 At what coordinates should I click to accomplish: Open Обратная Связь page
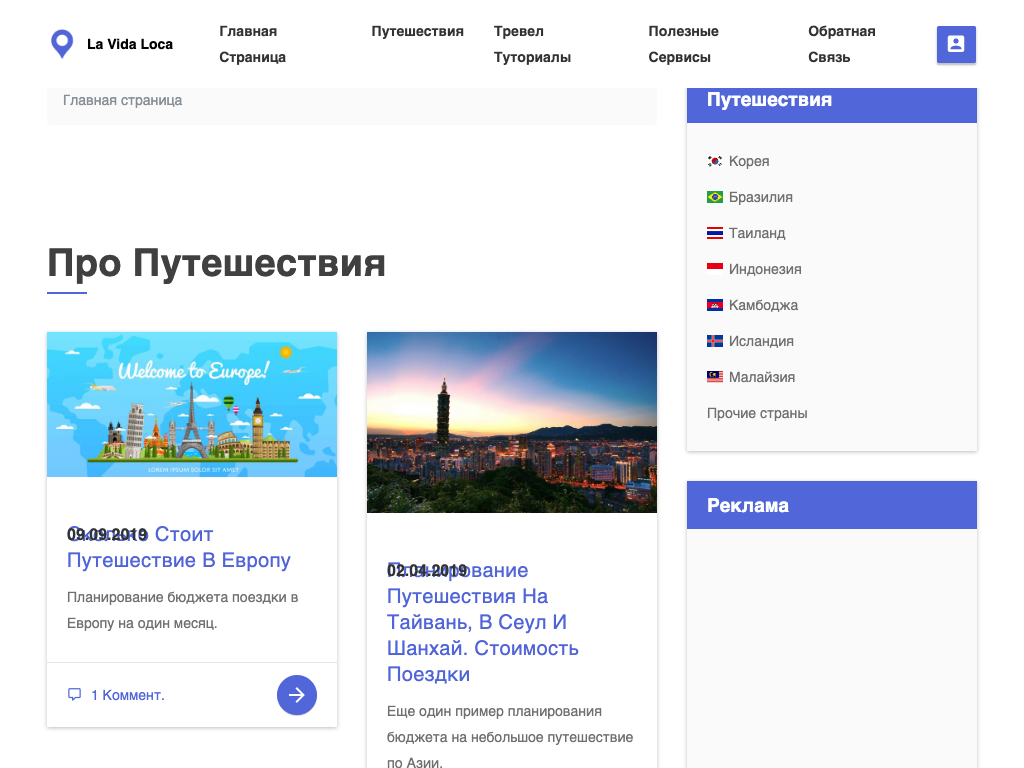click(x=841, y=44)
